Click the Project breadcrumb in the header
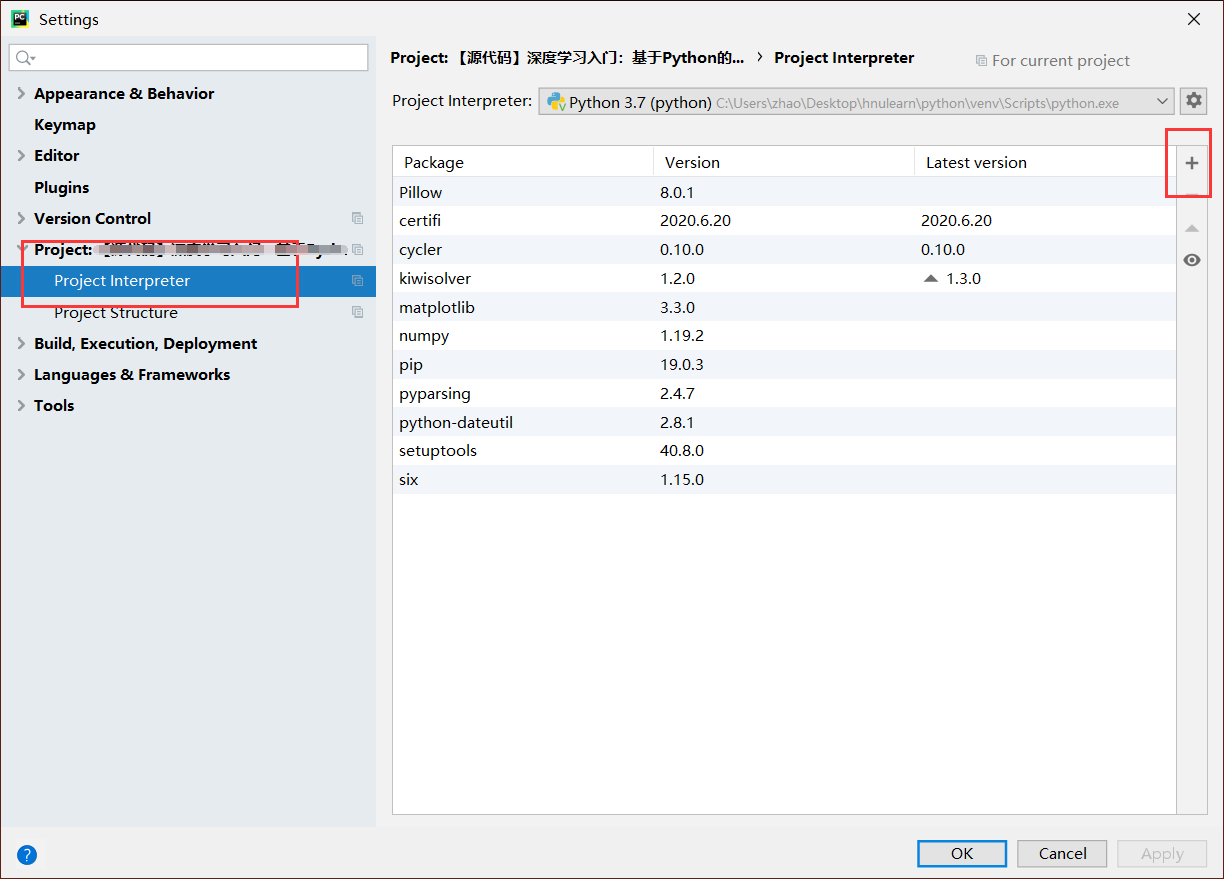 pyautogui.click(x=567, y=58)
